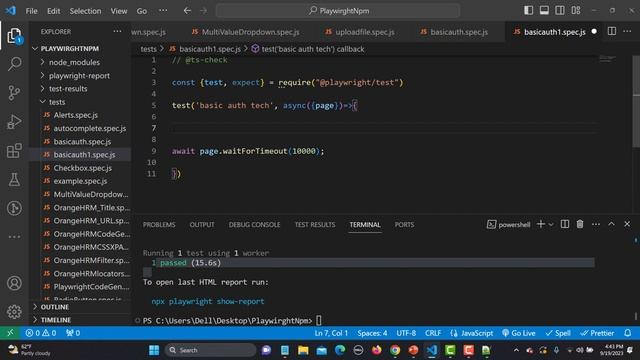Image resolution: width=640 pixels, height=360 pixels.
Task: Open the File menu
Action: [31, 11]
